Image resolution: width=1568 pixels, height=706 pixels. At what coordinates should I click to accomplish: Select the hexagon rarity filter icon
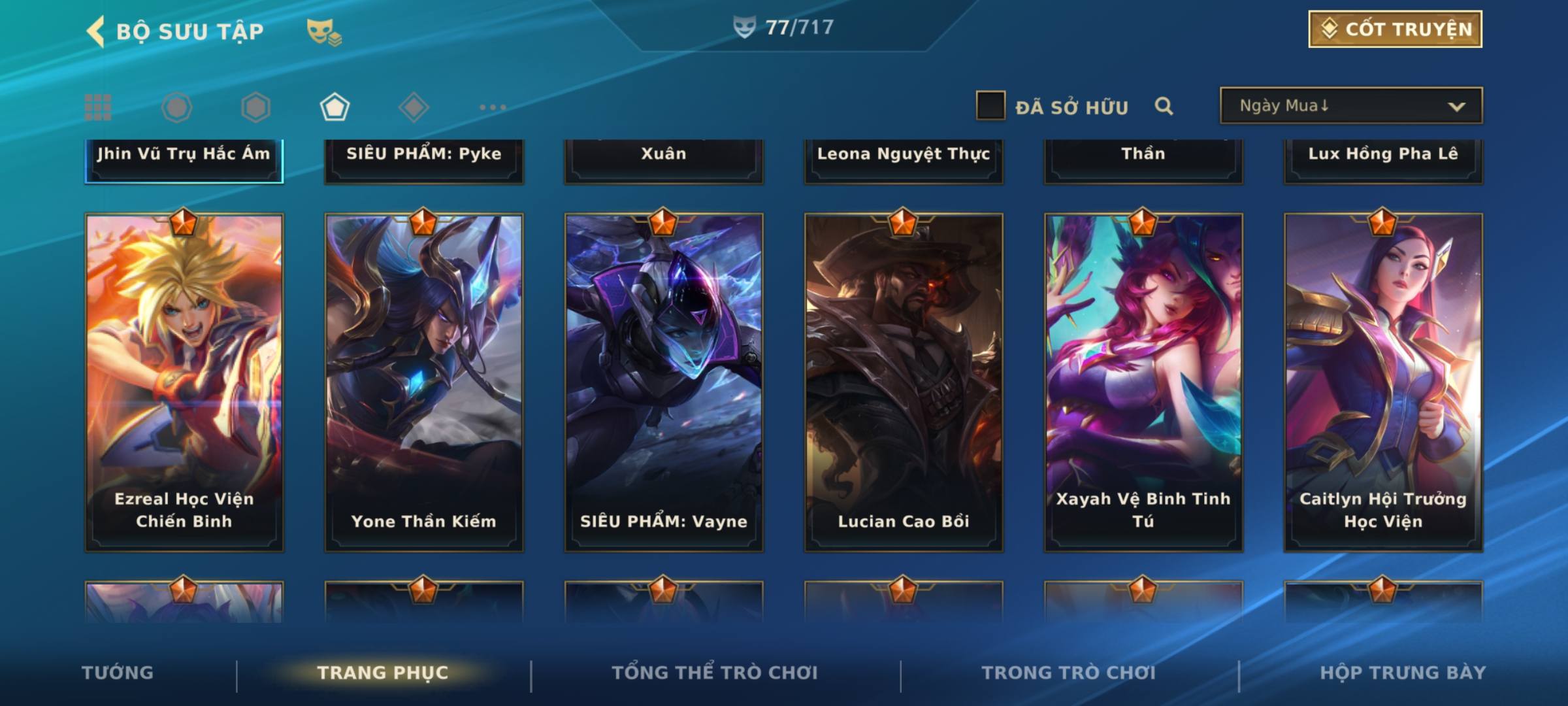(x=255, y=107)
